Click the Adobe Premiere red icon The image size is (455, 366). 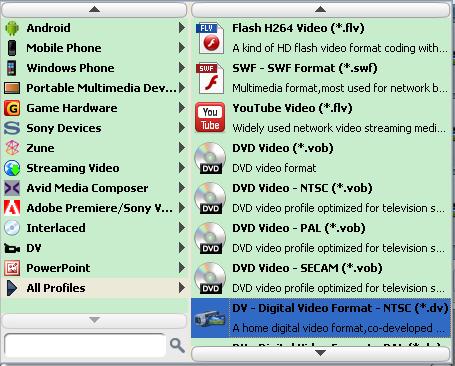tap(12, 208)
